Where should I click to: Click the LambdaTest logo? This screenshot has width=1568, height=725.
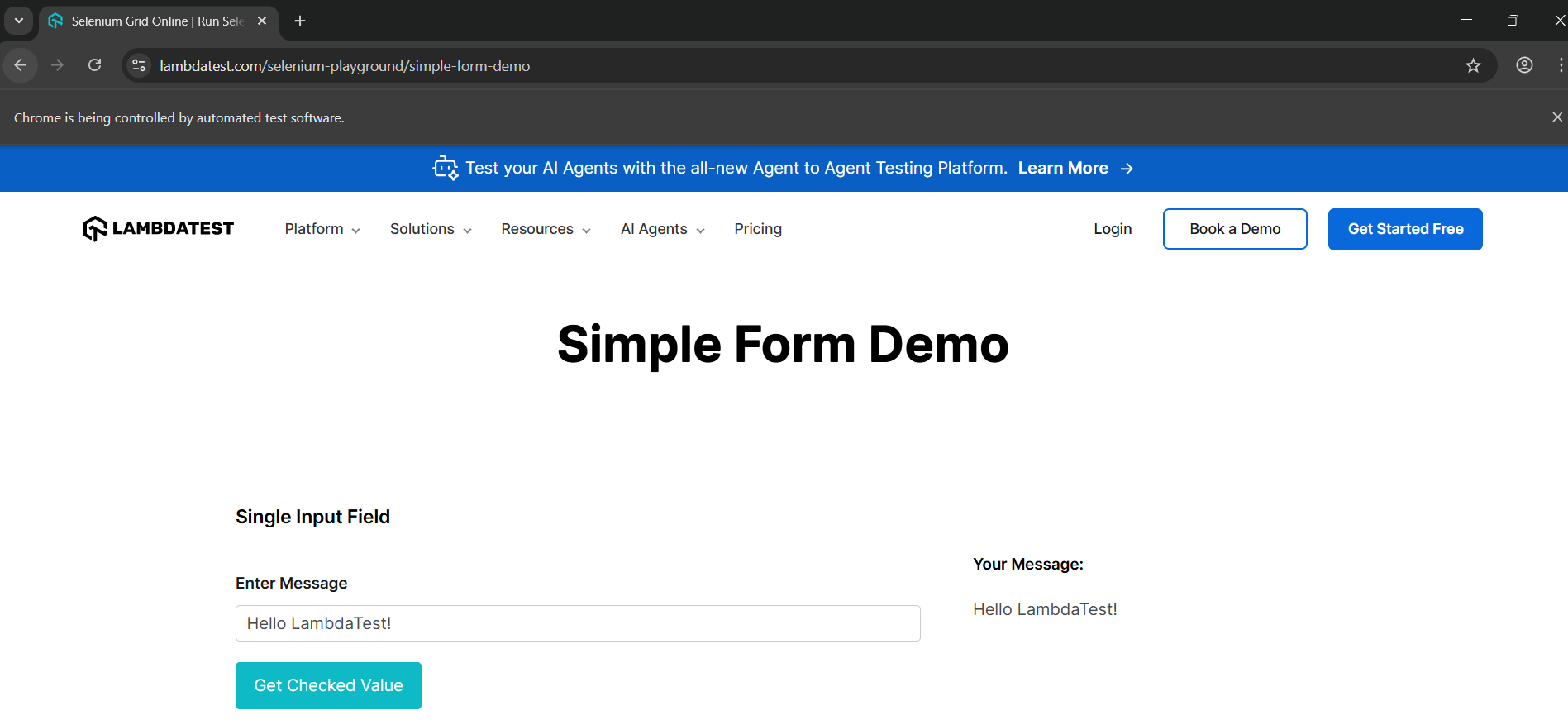click(159, 229)
